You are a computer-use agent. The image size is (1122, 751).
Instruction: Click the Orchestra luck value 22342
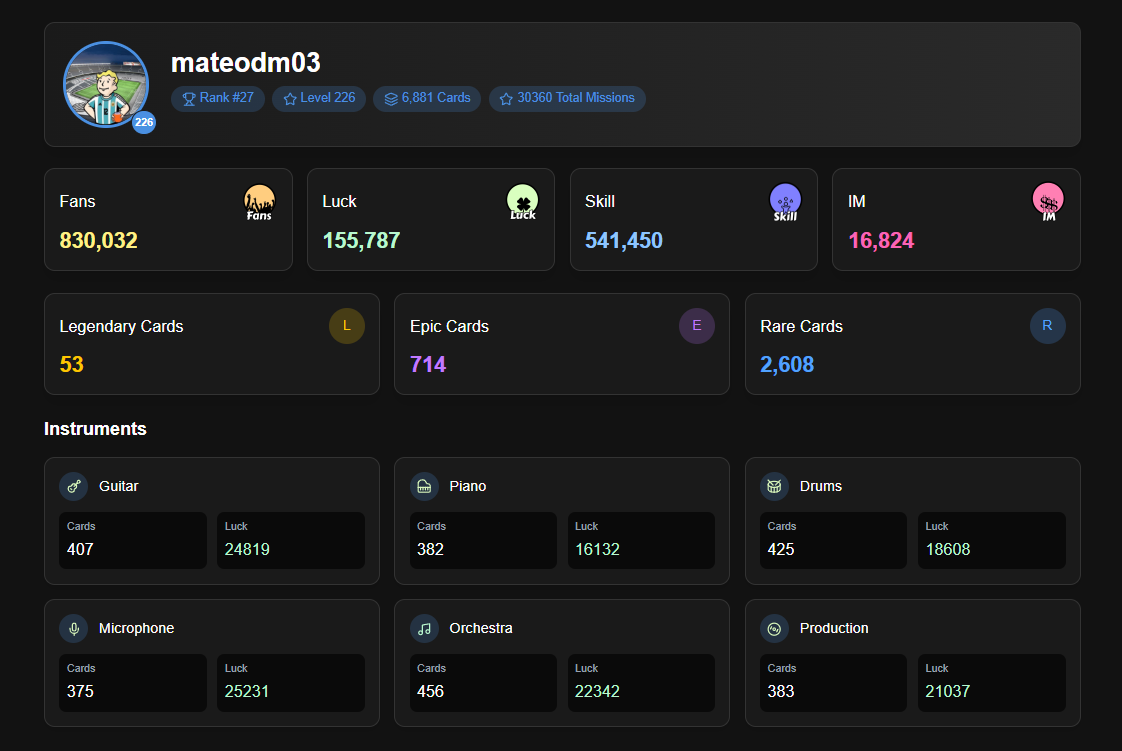click(597, 692)
